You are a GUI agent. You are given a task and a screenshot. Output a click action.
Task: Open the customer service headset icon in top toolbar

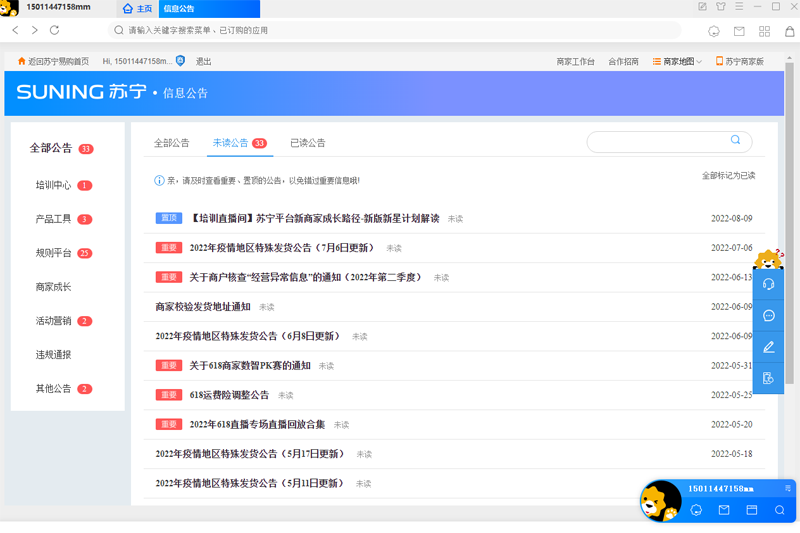pos(714,31)
